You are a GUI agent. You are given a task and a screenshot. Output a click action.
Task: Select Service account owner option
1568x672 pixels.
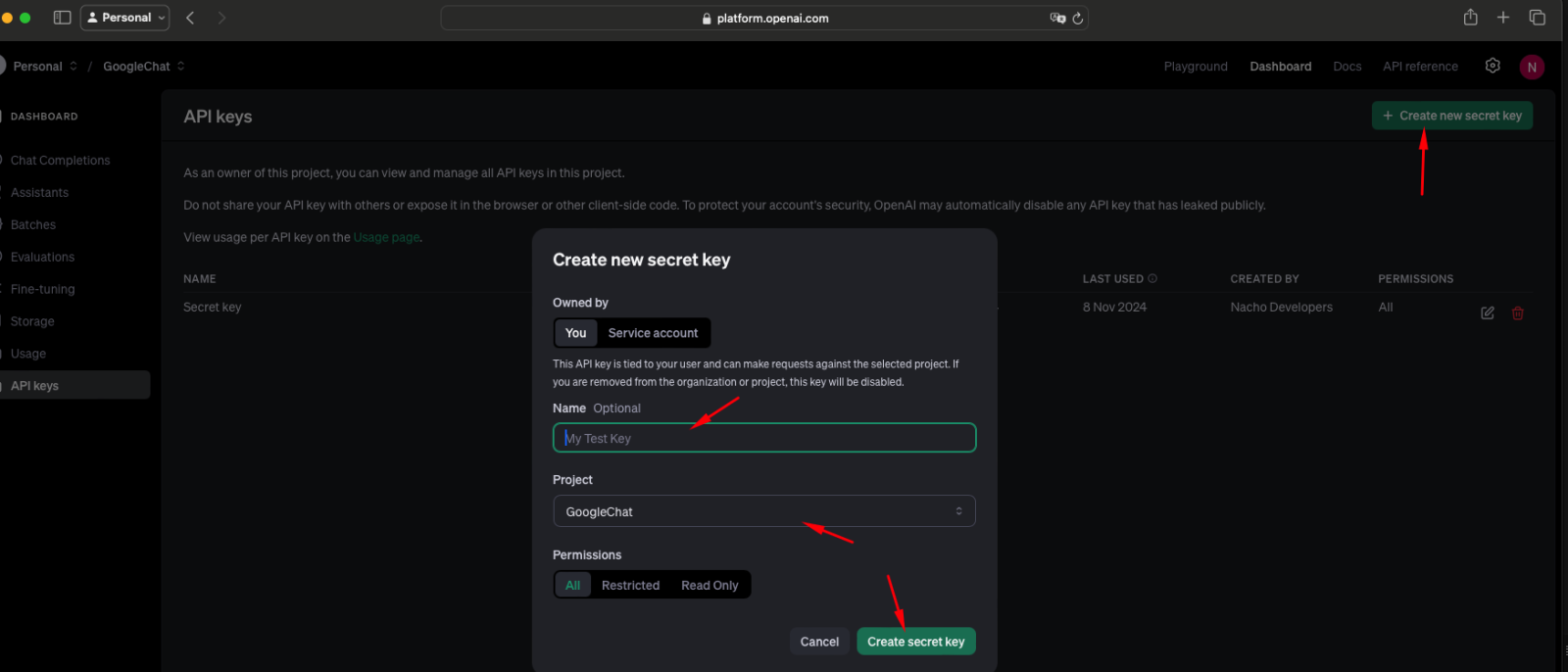point(653,333)
